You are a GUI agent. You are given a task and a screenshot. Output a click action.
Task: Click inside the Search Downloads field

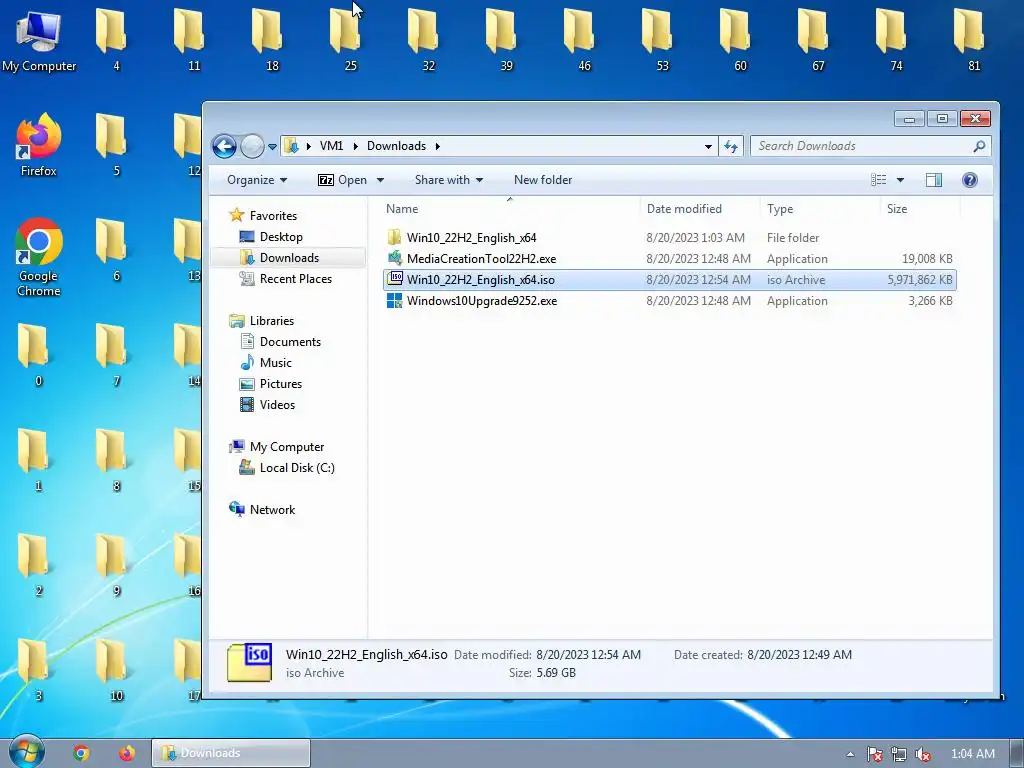(862, 146)
